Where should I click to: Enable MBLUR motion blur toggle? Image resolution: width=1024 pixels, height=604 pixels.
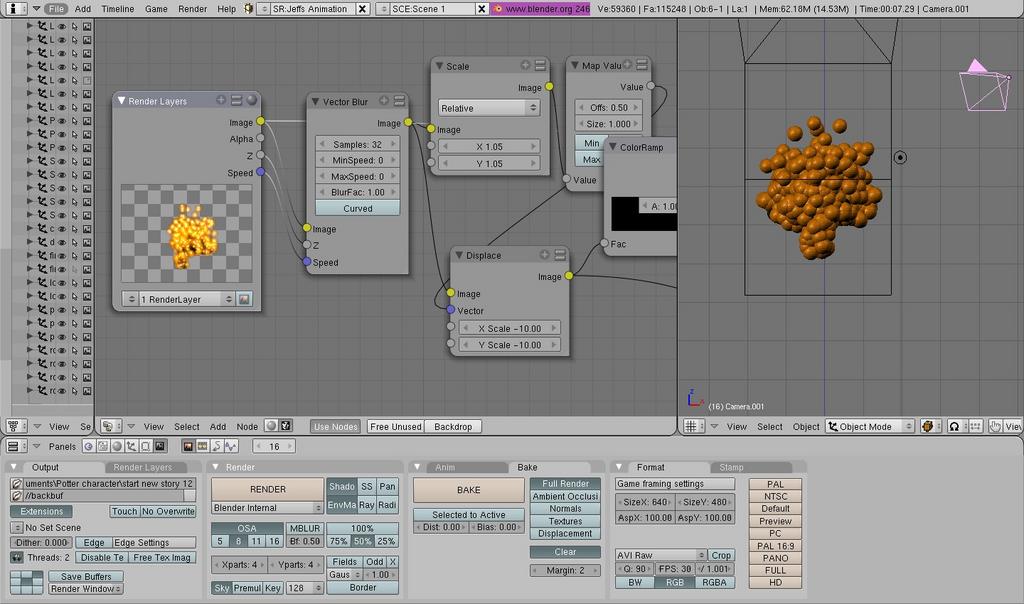[305, 528]
